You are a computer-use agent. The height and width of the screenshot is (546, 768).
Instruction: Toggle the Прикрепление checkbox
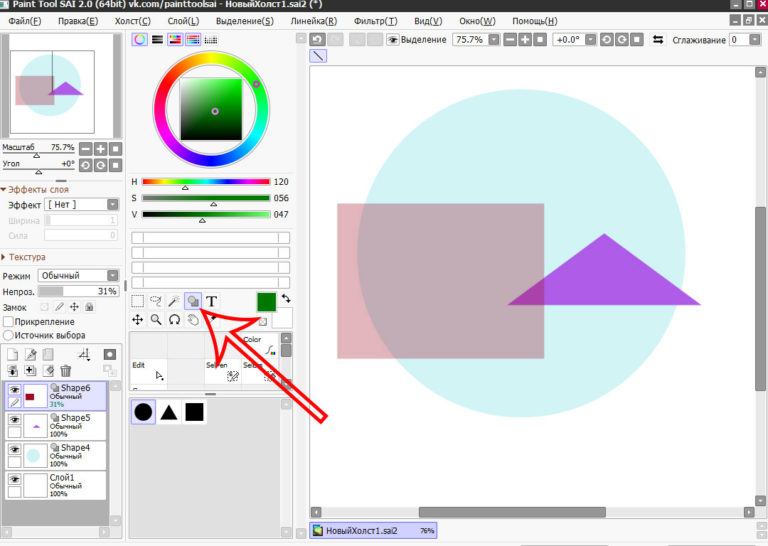9,322
